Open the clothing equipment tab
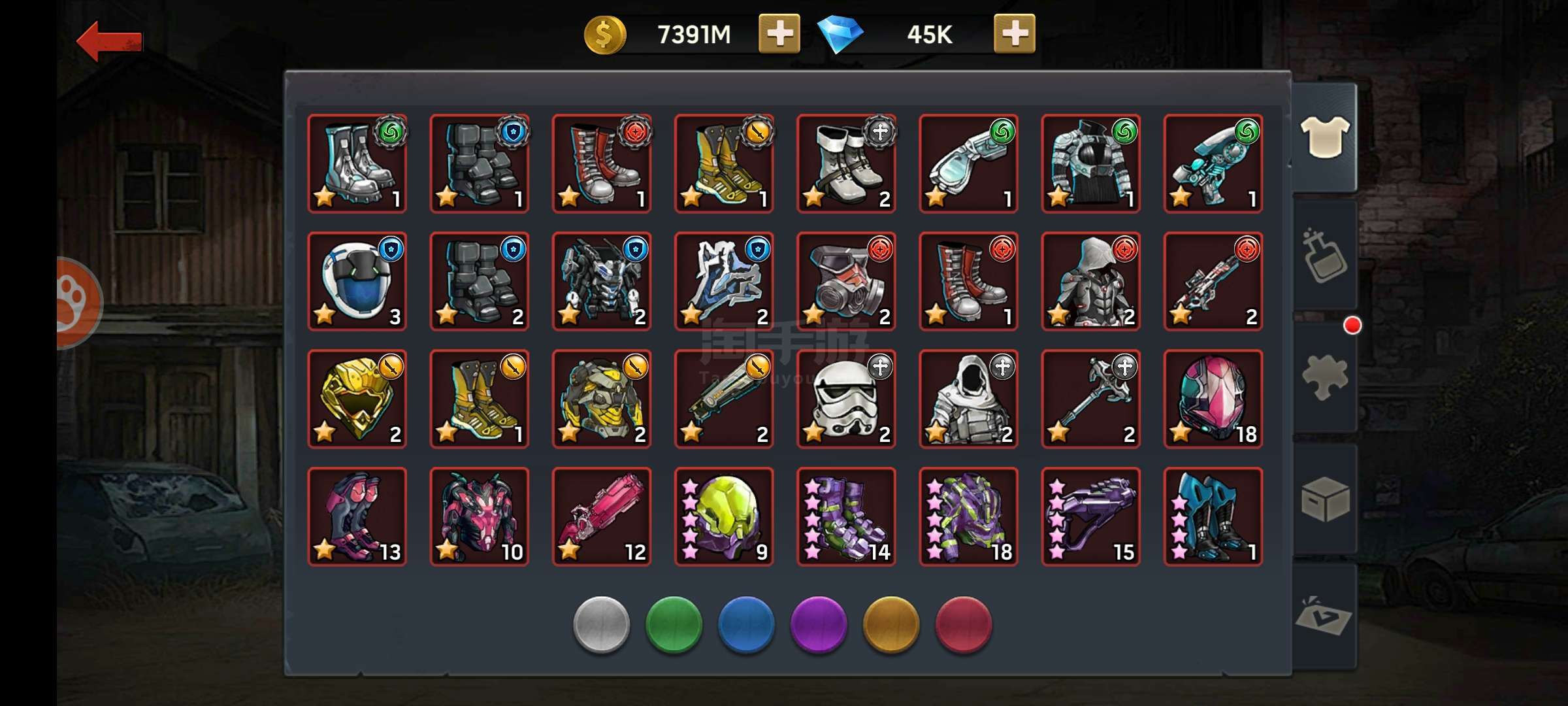The width and height of the screenshot is (1568, 706). coord(1324,137)
